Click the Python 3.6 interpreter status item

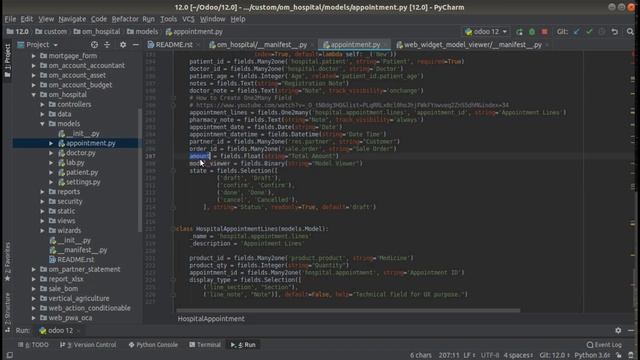[x=592, y=356]
